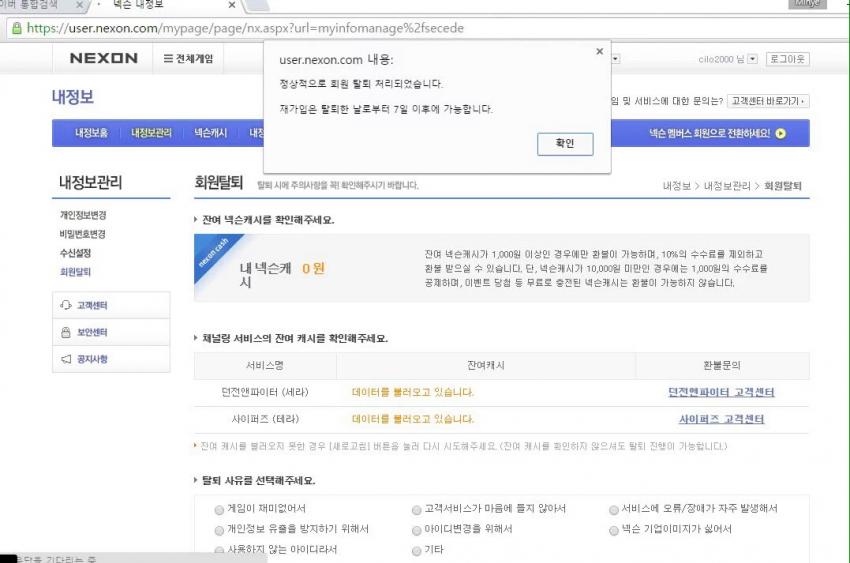Open the 던전앤파이터 고객센터 link
This screenshot has height=563, width=850.
[x=721, y=392]
